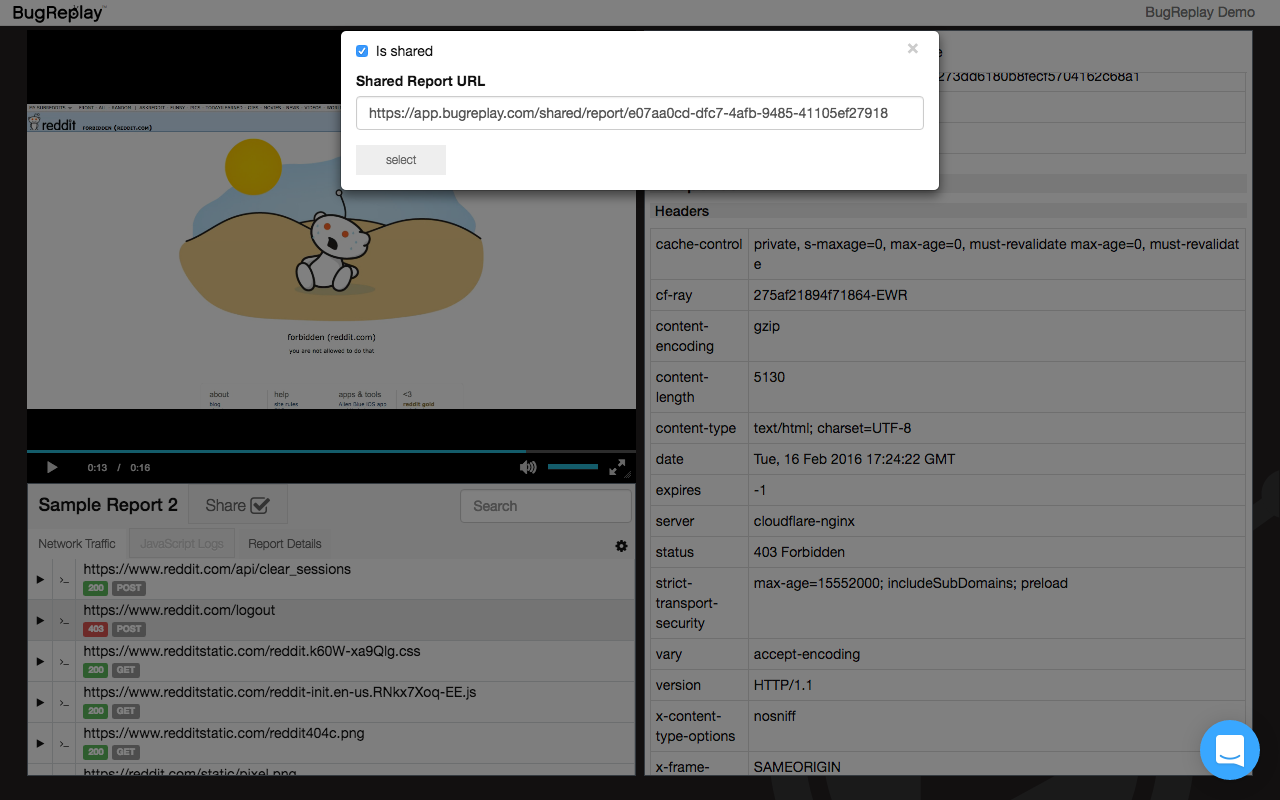Click the Headers section heading

(x=682, y=211)
